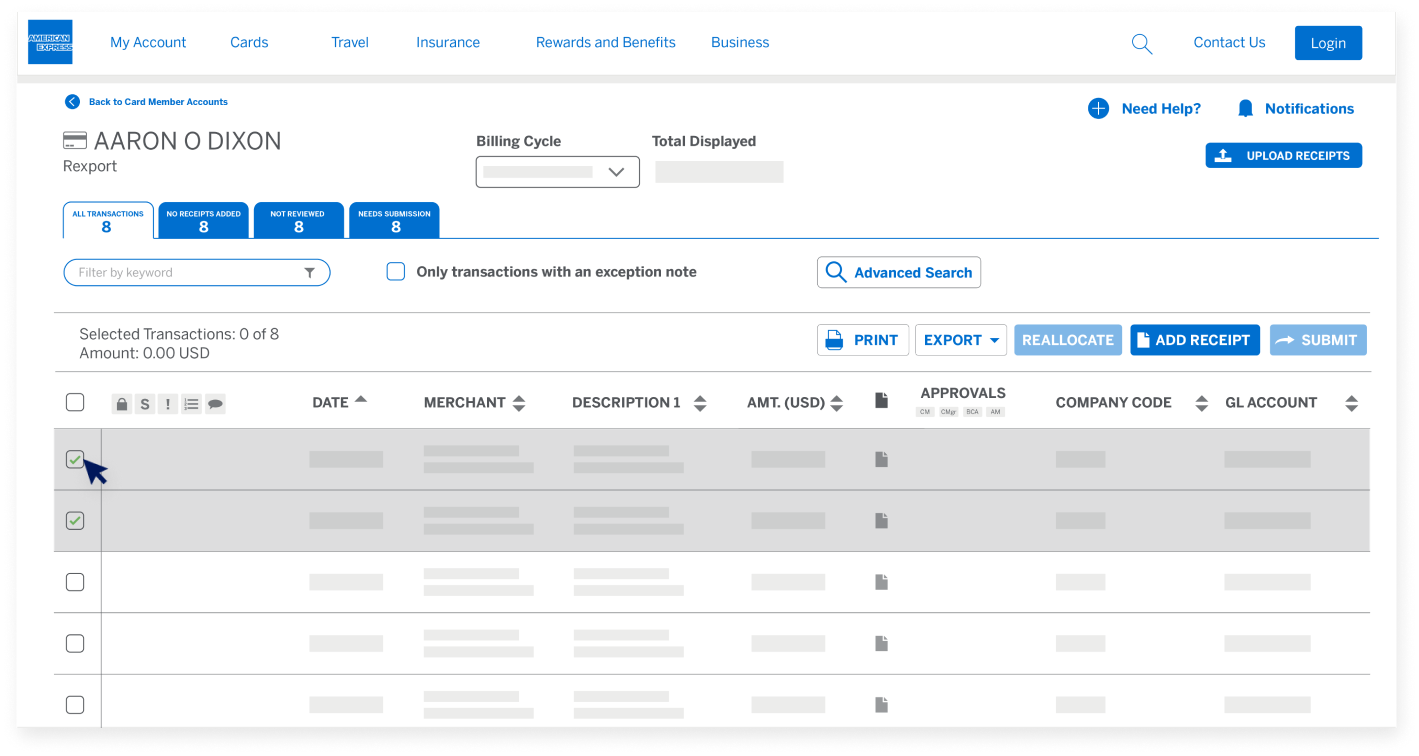The width and height of the screenshot is (1419, 756).
Task: Enable only transactions with exception note
Action: click(x=396, y=272)
